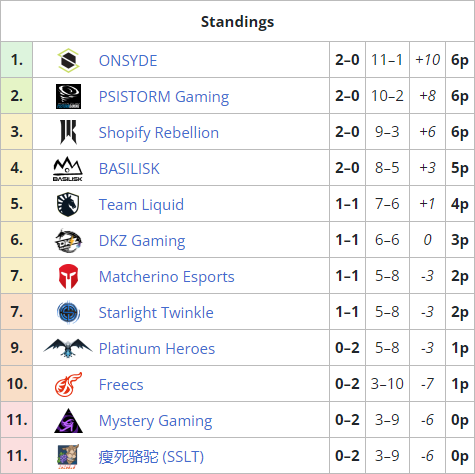Click the Mystery Gaming purple triangle logo
The height and width of the screenshot is (474, 475).
click(x=68, y=421)
